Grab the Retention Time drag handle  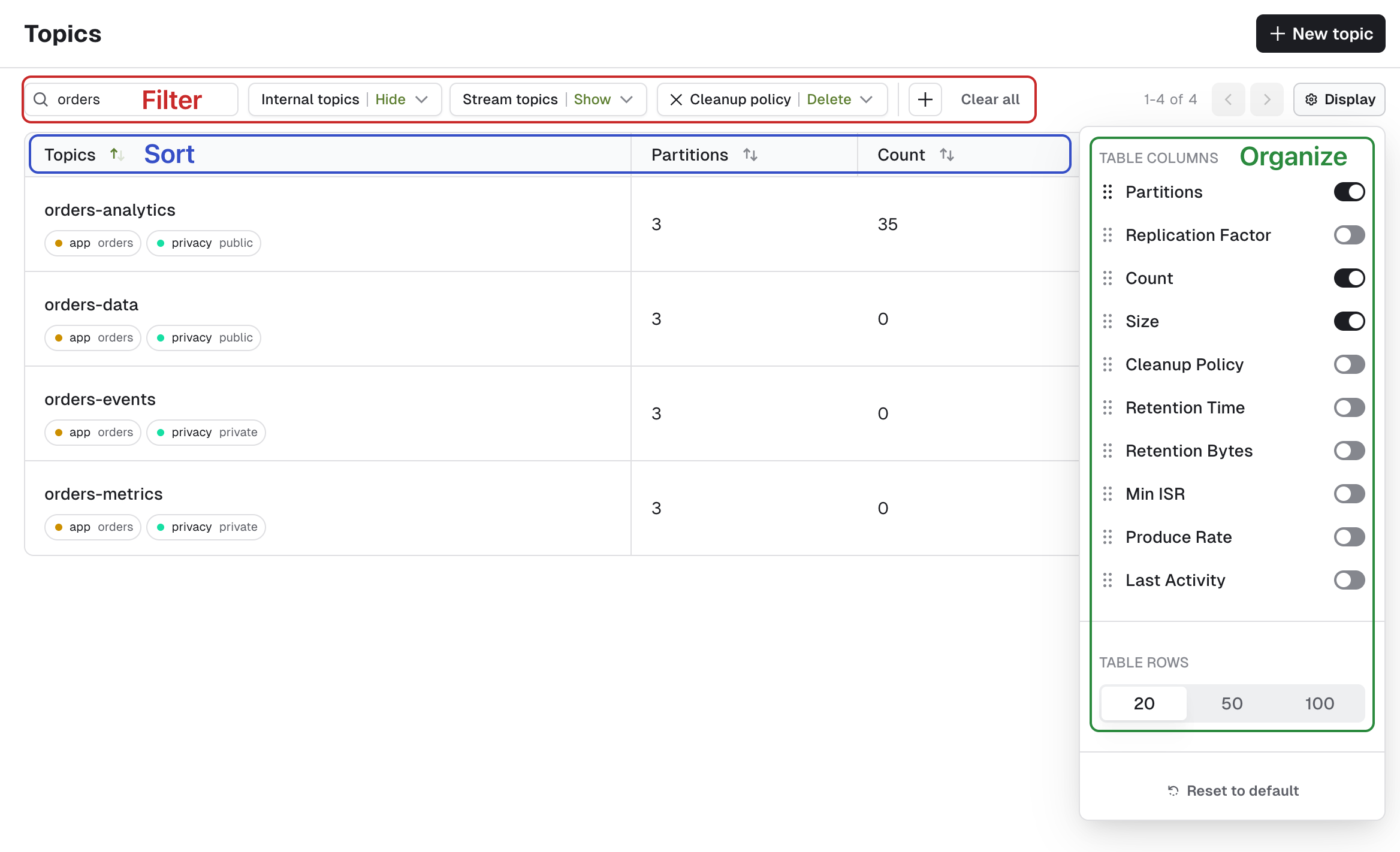click(x=1108, y=407)
